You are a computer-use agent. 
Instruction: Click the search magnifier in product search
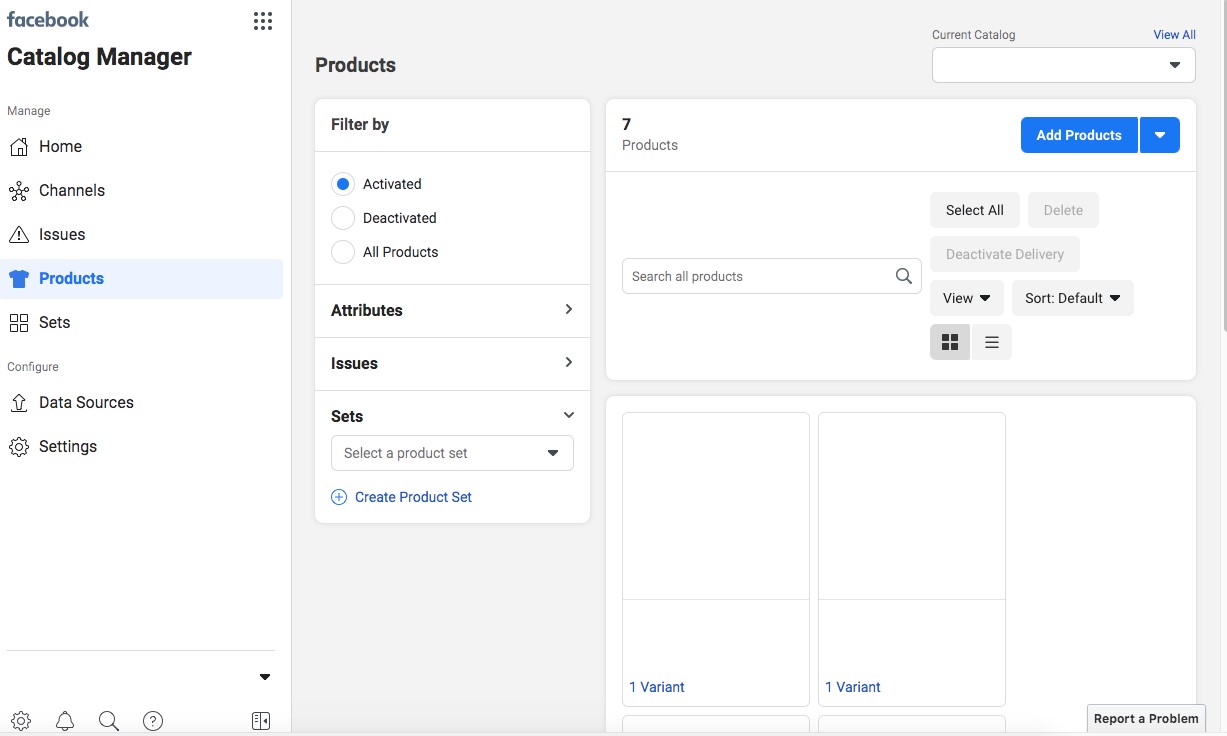tap(903, 276)
